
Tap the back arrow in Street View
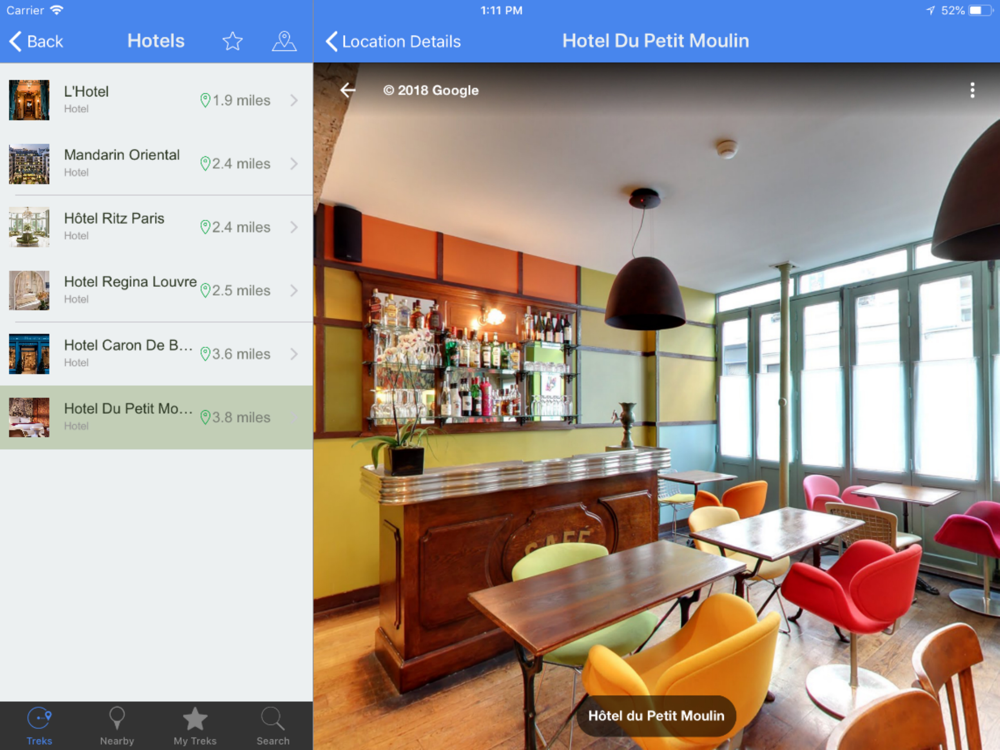pyautogui.click(x=348, y=91)
